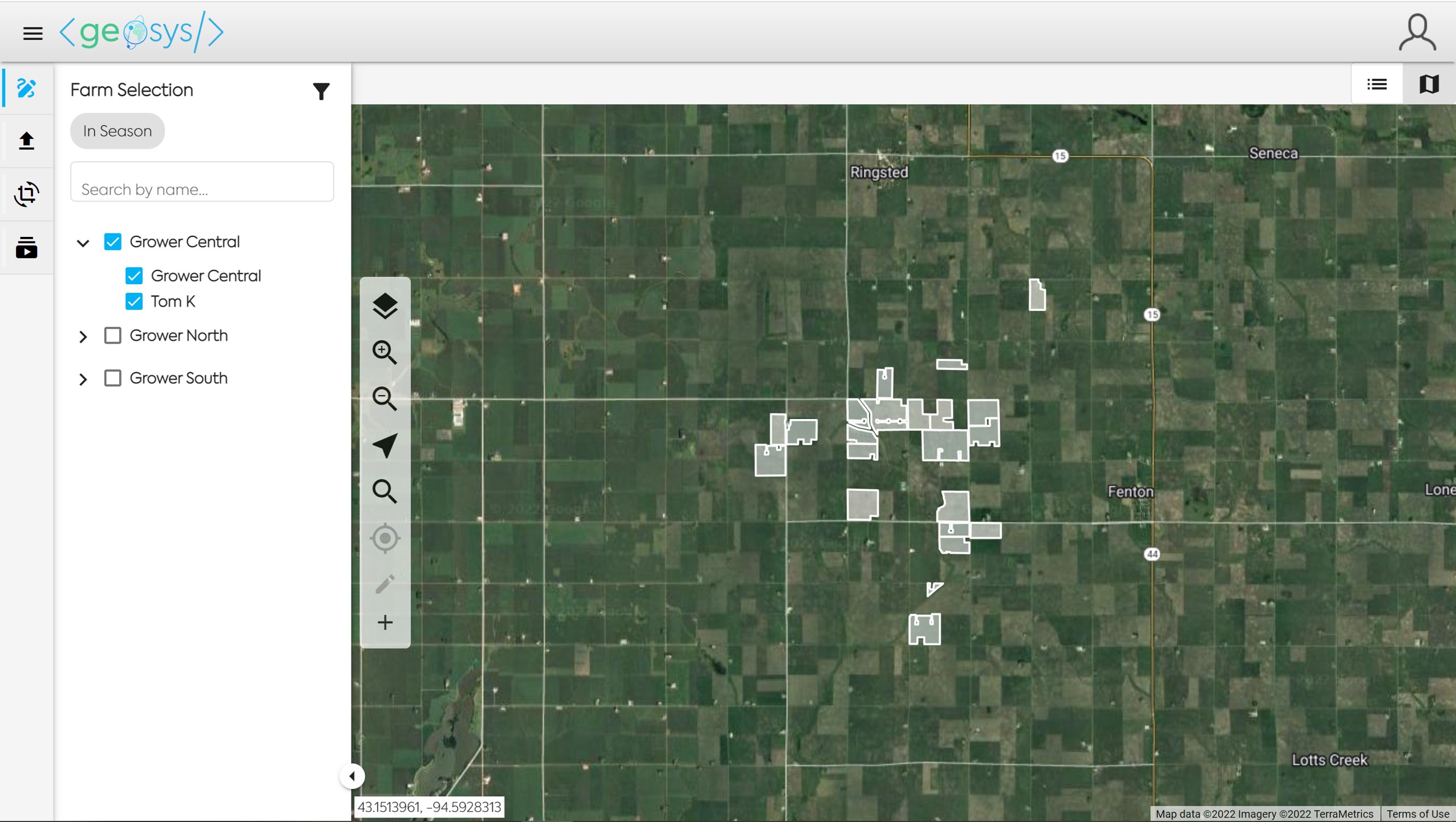Open the filter funnel icon
The width and height of the screenshot is (1456, 822).
click(321, 91)
